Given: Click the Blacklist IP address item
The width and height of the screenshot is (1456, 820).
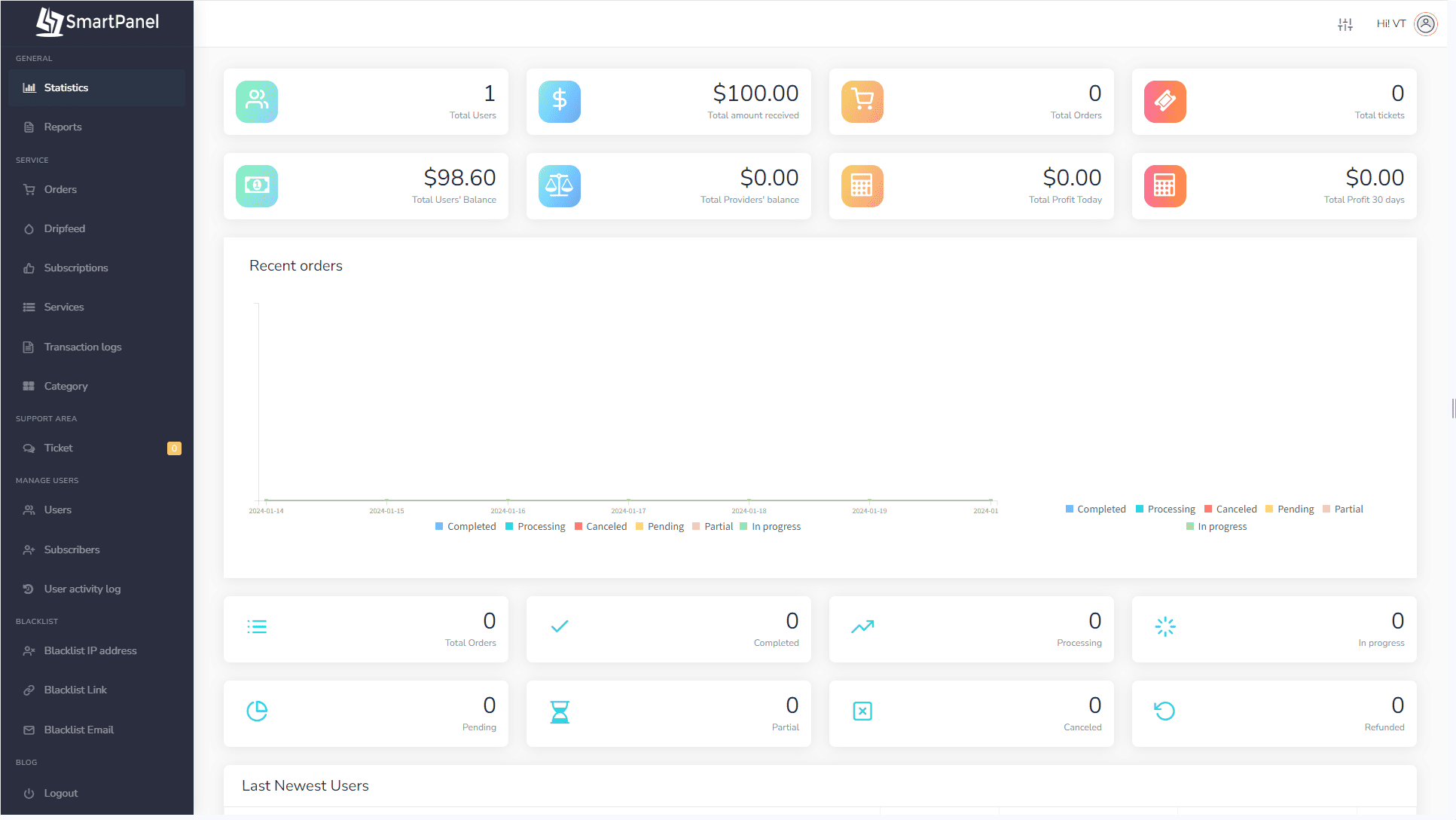Looking at the screenshot, I should click(90, 651).
